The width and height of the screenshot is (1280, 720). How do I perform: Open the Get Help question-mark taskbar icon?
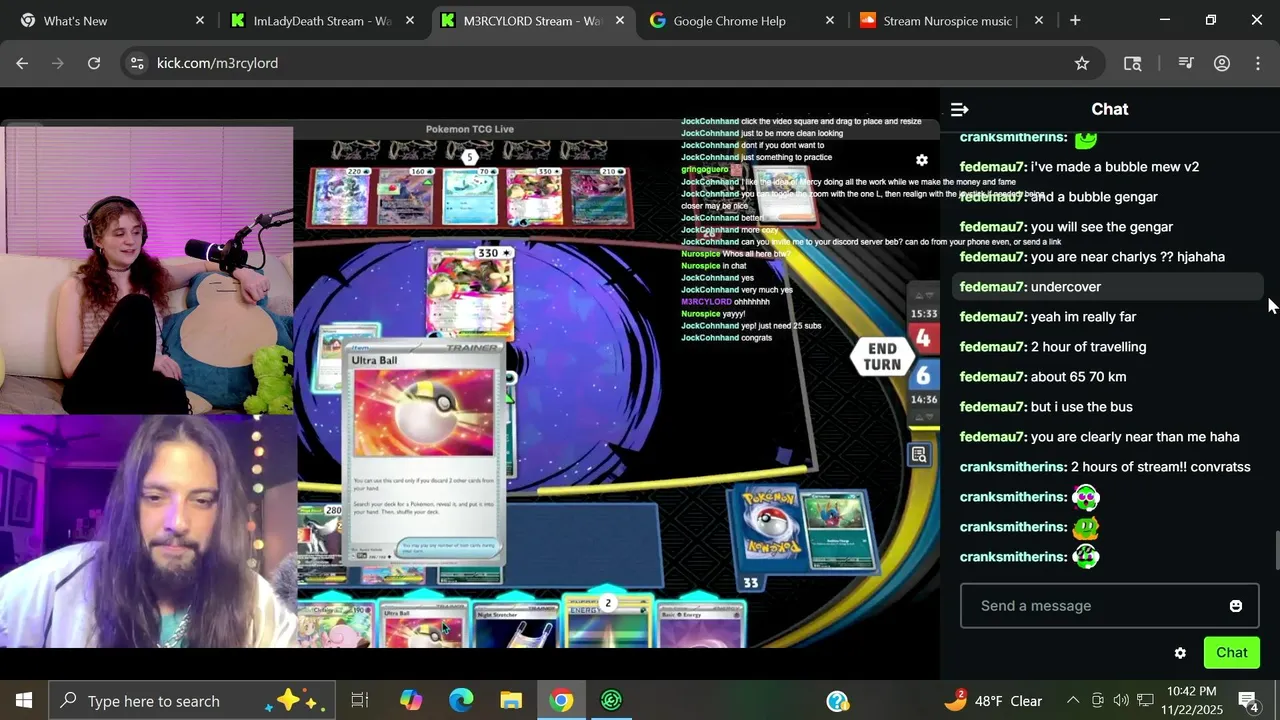(838, 701)
